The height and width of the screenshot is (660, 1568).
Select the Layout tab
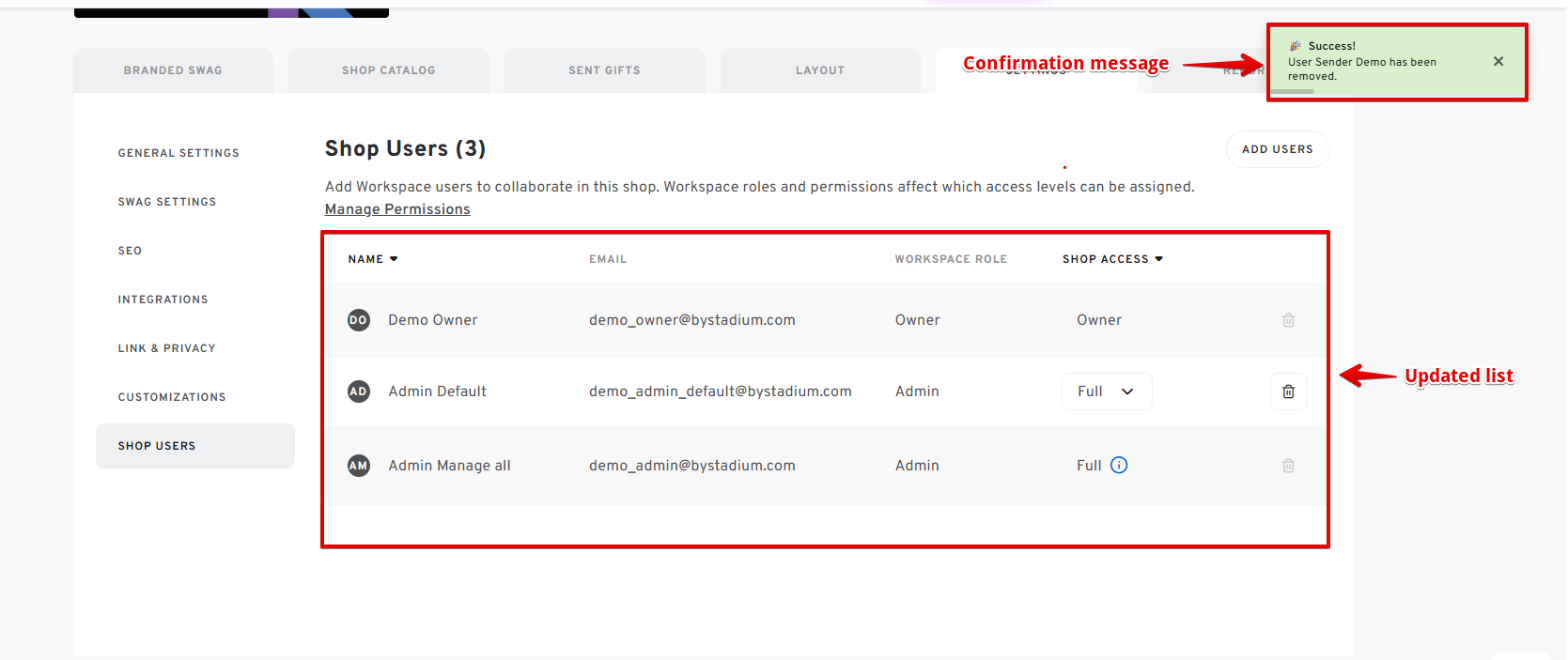(x=819, y=70)
